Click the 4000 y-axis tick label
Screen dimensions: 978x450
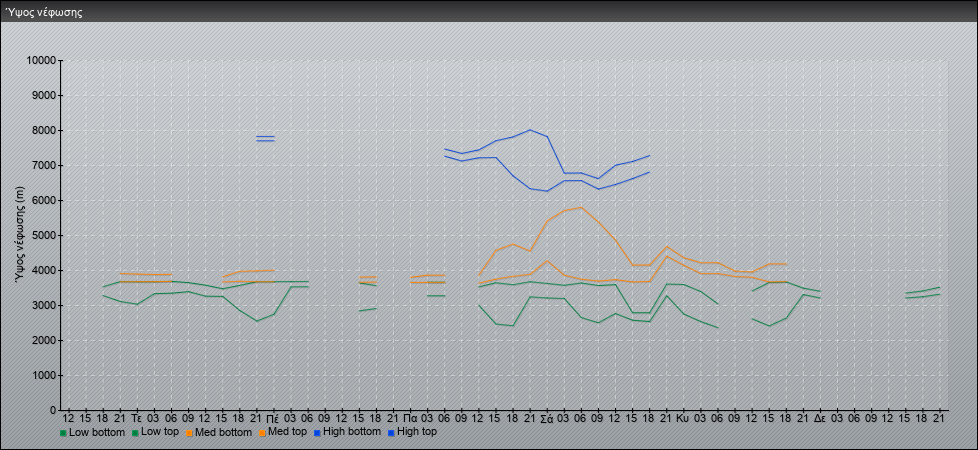[44, 270]
